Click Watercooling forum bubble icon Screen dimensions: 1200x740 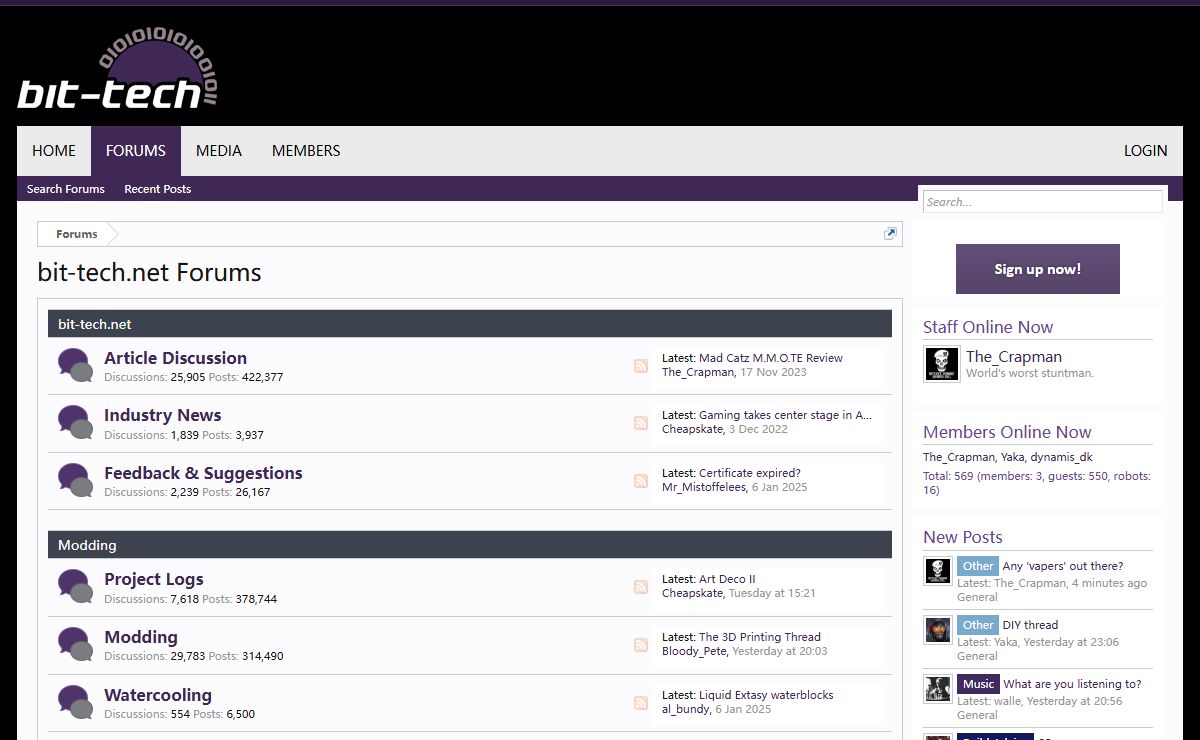(75, 703)
